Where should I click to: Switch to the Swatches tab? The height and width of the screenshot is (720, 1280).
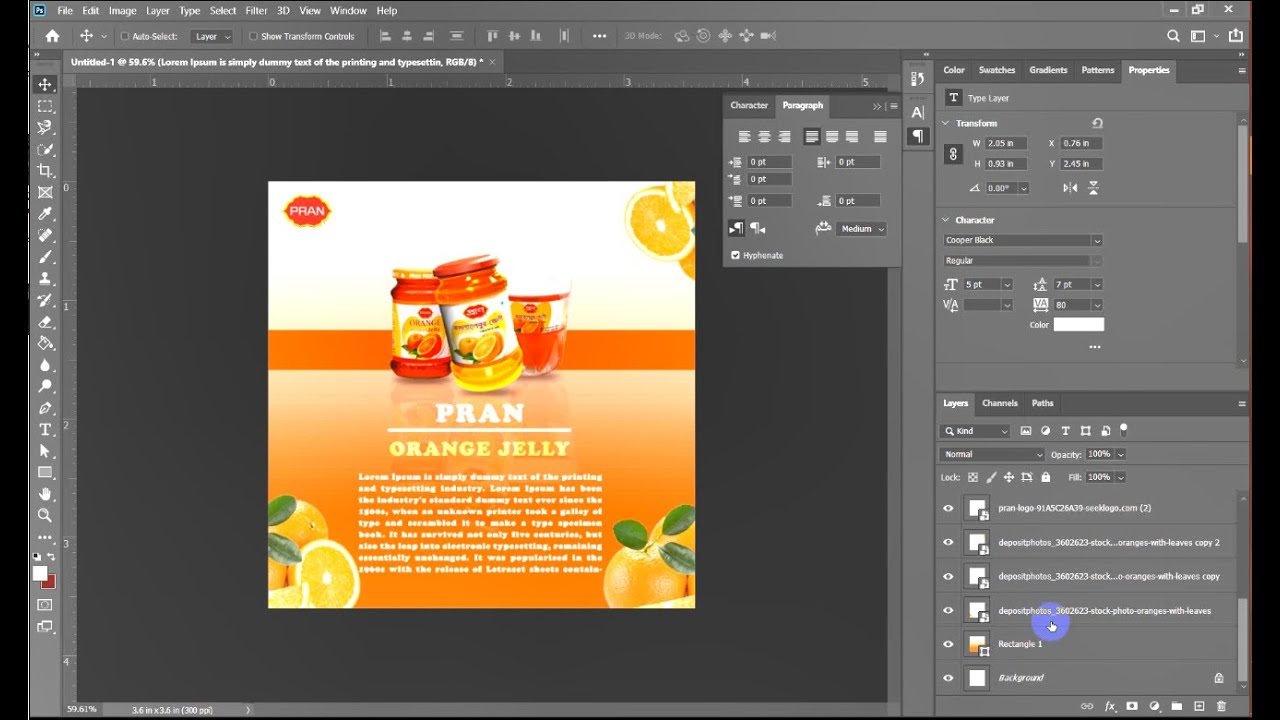[996, 70]
